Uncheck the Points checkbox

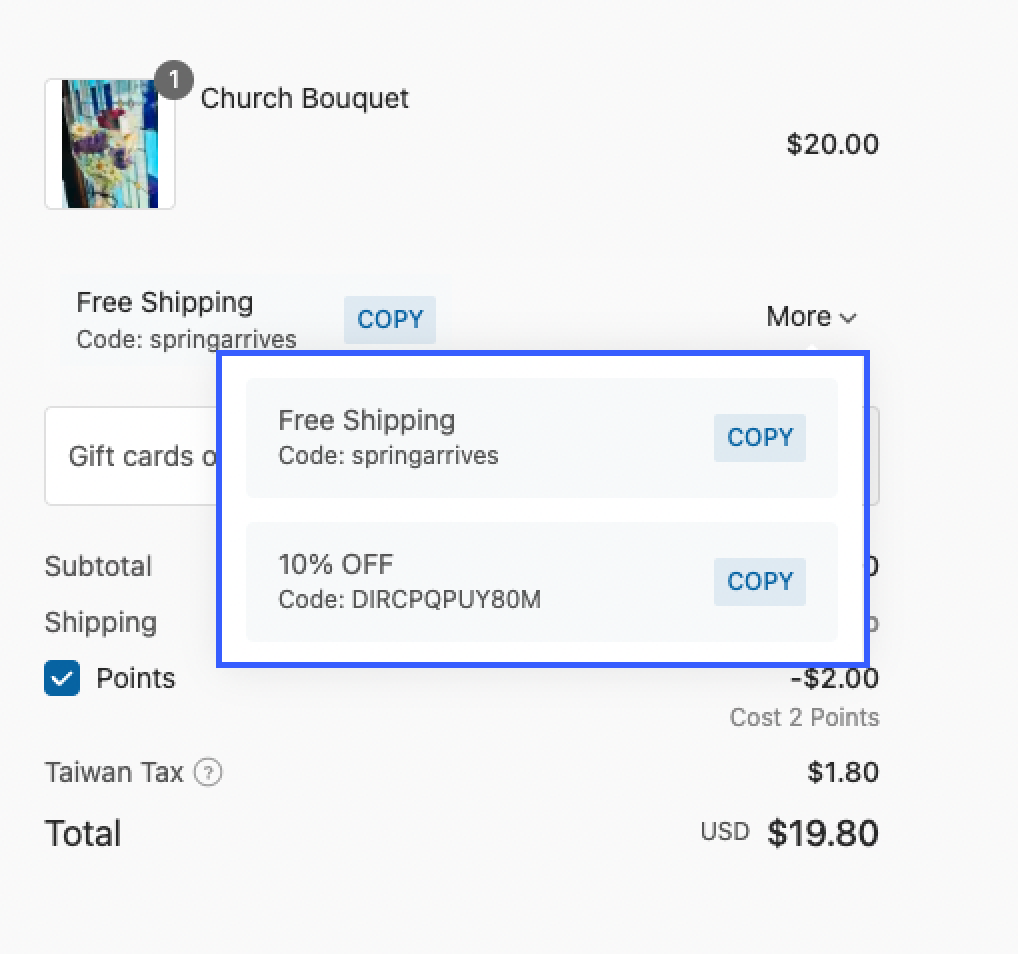point(62,678)
